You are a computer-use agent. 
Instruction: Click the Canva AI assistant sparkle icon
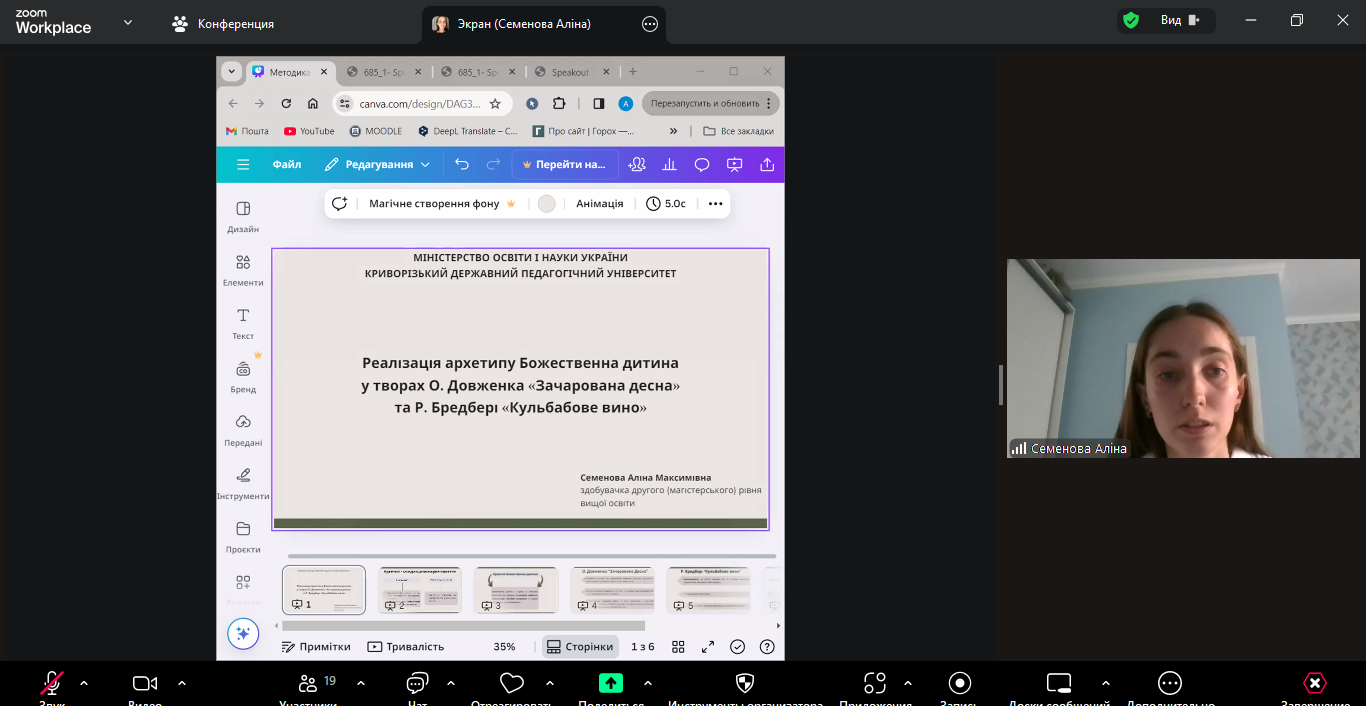point(243,633)
